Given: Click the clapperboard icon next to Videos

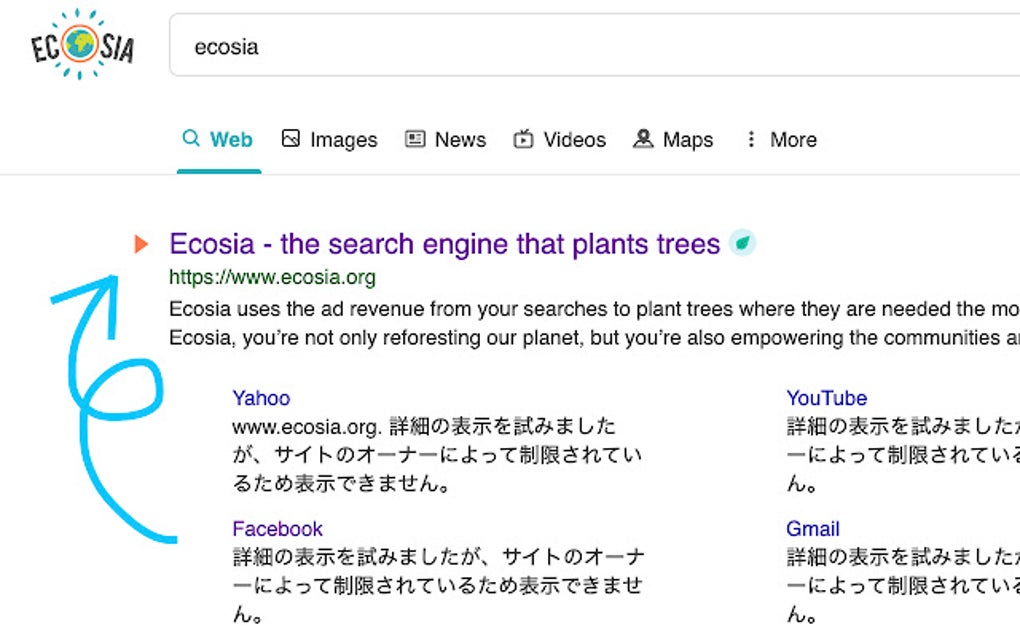Looking at the screenshot, I should tap(524, 139).
